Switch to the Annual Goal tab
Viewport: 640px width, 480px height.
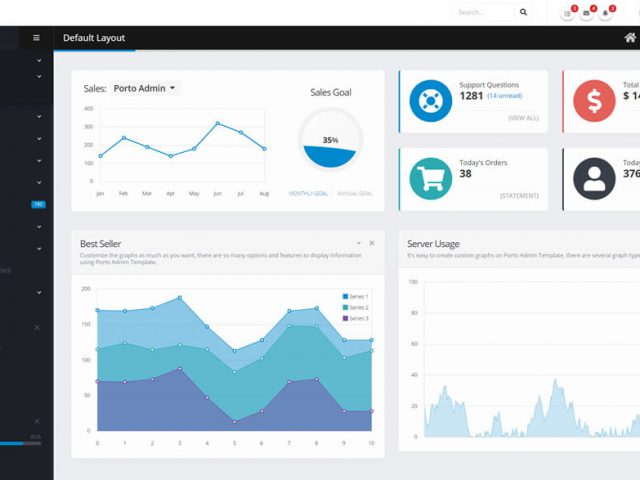pyautogui.click(x=354, y=193)
